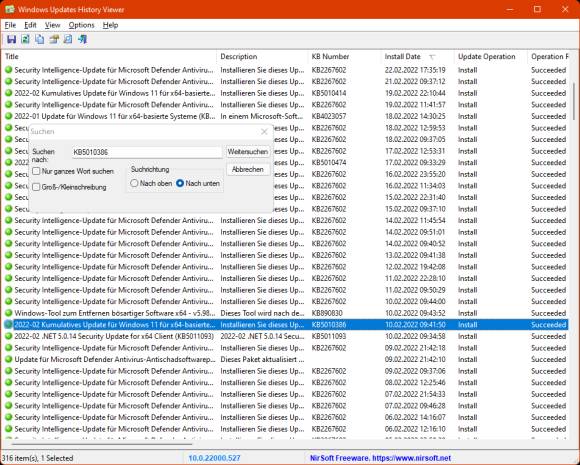Click the KB5010414 cell
580x465 pixels.
click(329, 93)
